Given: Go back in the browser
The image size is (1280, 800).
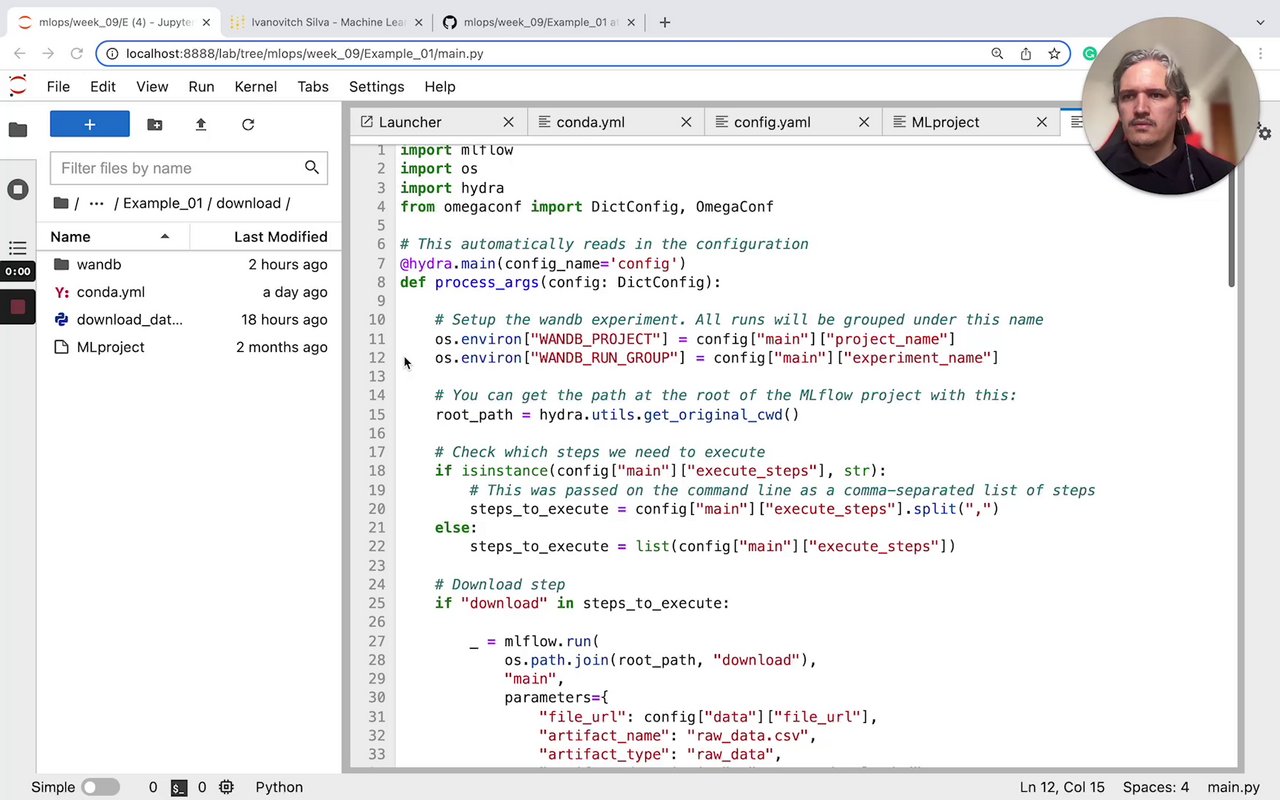Looking at the screenshot, I should (20, 53).
